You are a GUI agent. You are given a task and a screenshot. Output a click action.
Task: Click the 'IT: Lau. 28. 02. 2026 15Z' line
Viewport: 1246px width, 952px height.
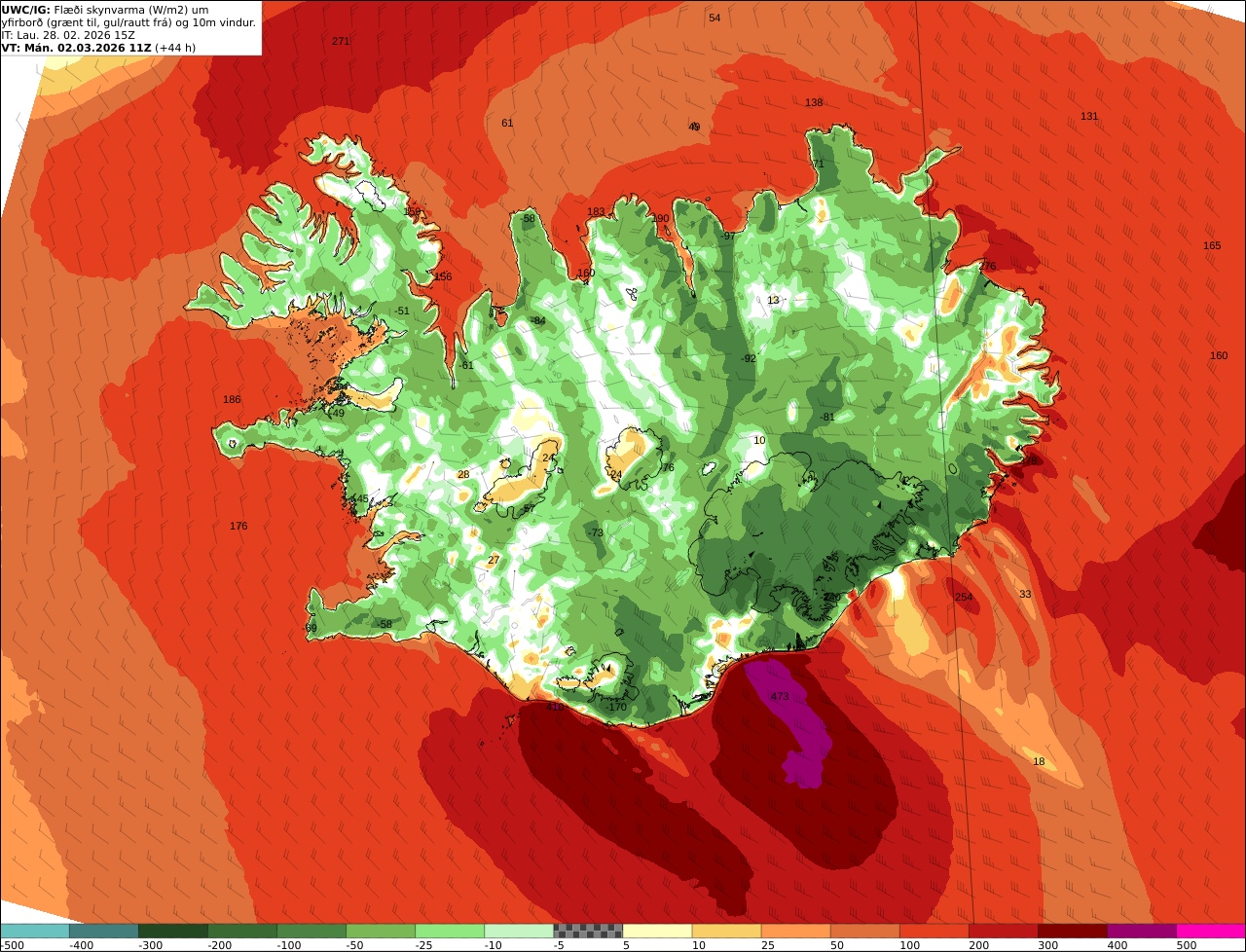coord(67,35)
